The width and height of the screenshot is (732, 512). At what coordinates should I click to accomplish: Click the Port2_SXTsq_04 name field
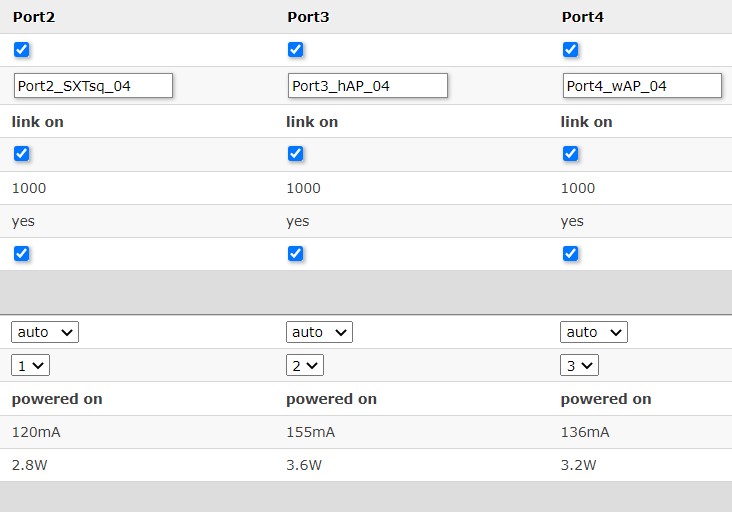pos(93,86)
